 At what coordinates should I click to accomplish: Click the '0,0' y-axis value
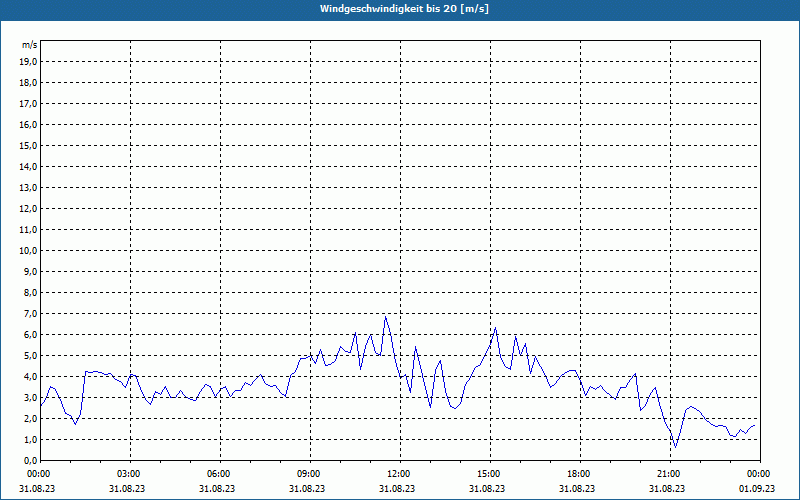[x=30, y=461]
